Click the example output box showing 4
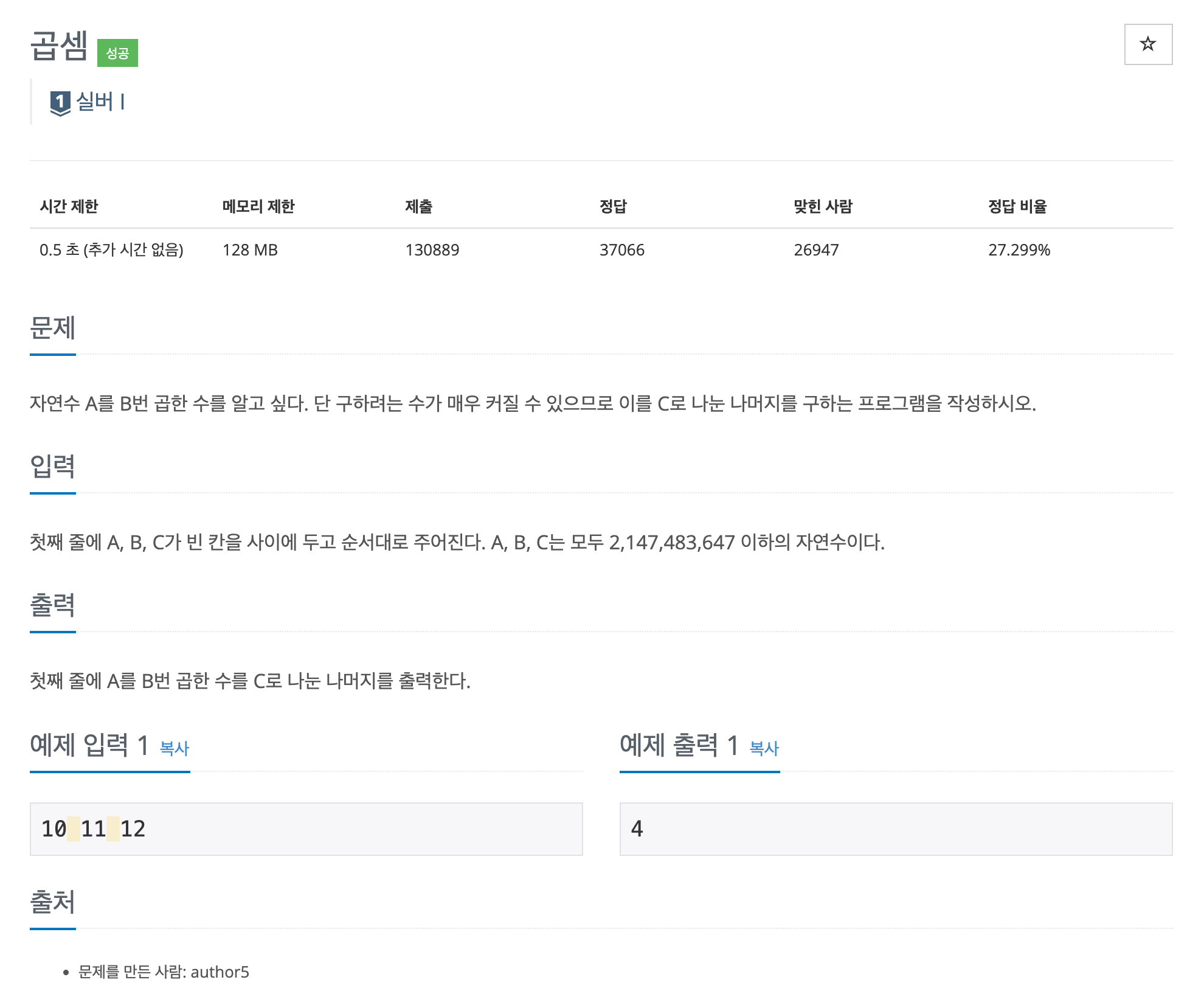This screenshot has height=1005, width=1204. click(x=895, y=829)
